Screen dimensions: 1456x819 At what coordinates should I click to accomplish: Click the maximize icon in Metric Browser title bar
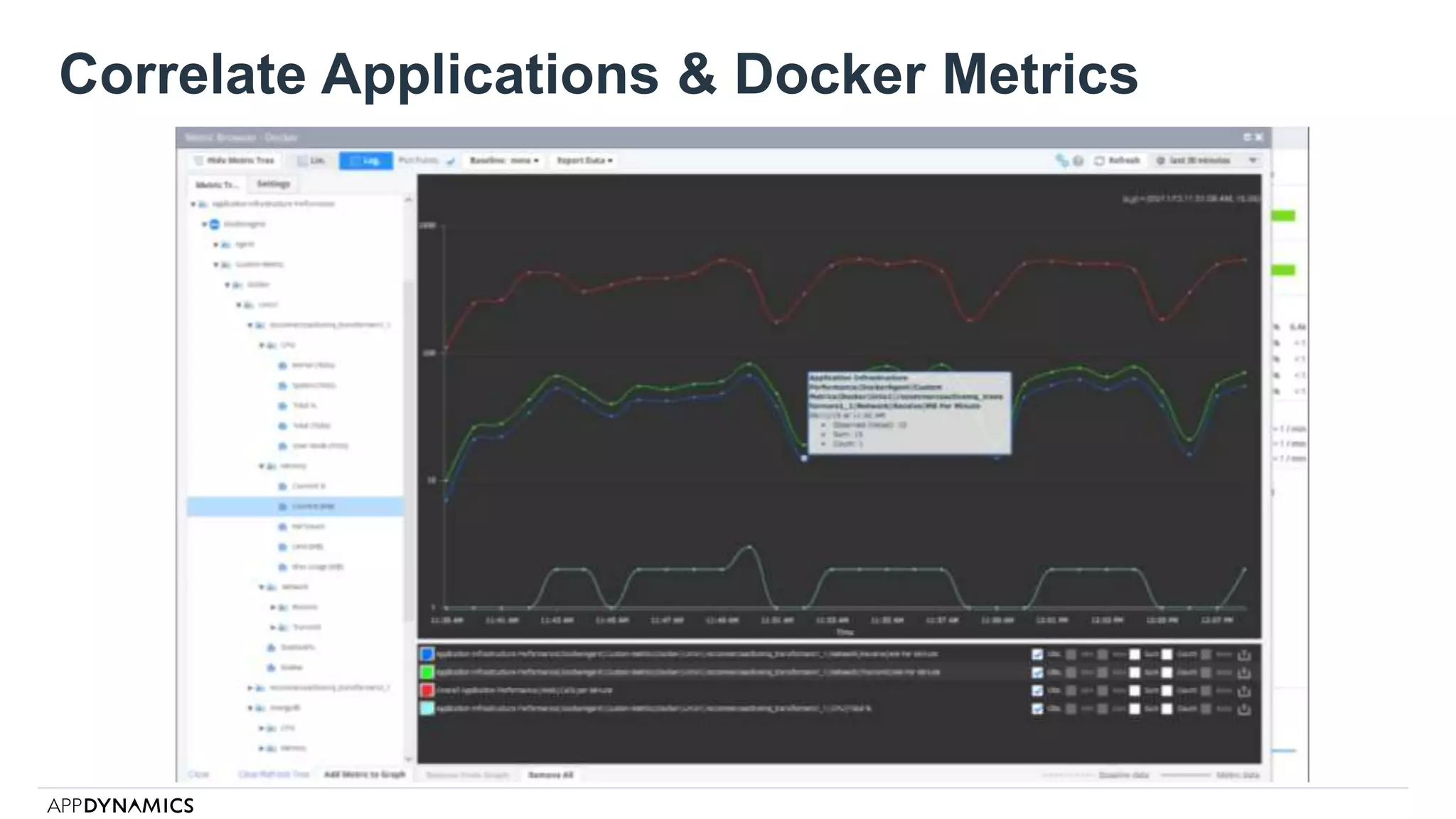[1248, 137]
